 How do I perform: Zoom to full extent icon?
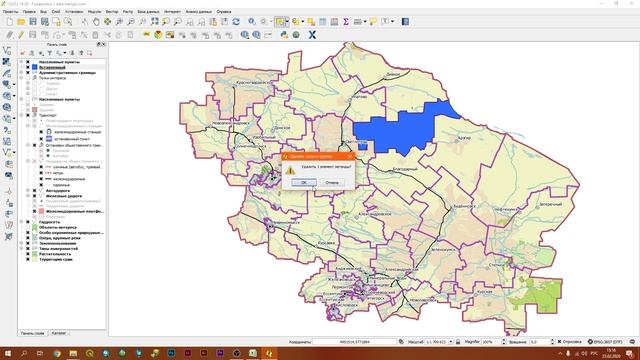coord(154,22)
